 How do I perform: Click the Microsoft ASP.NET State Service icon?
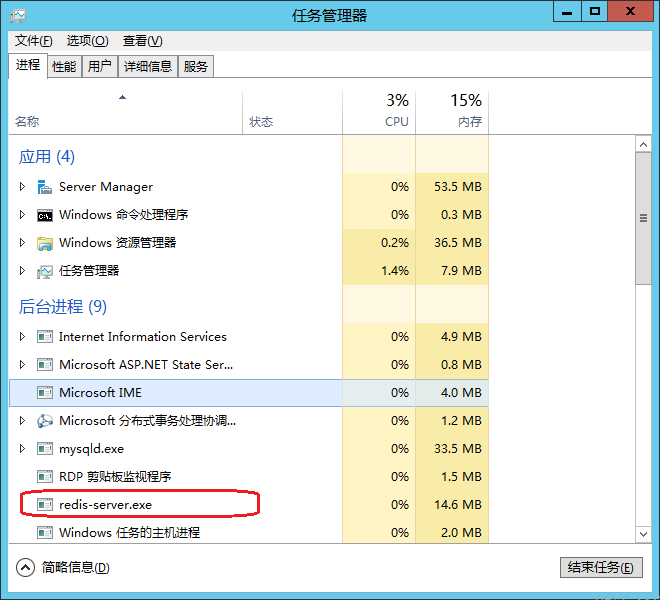[45, 365]
